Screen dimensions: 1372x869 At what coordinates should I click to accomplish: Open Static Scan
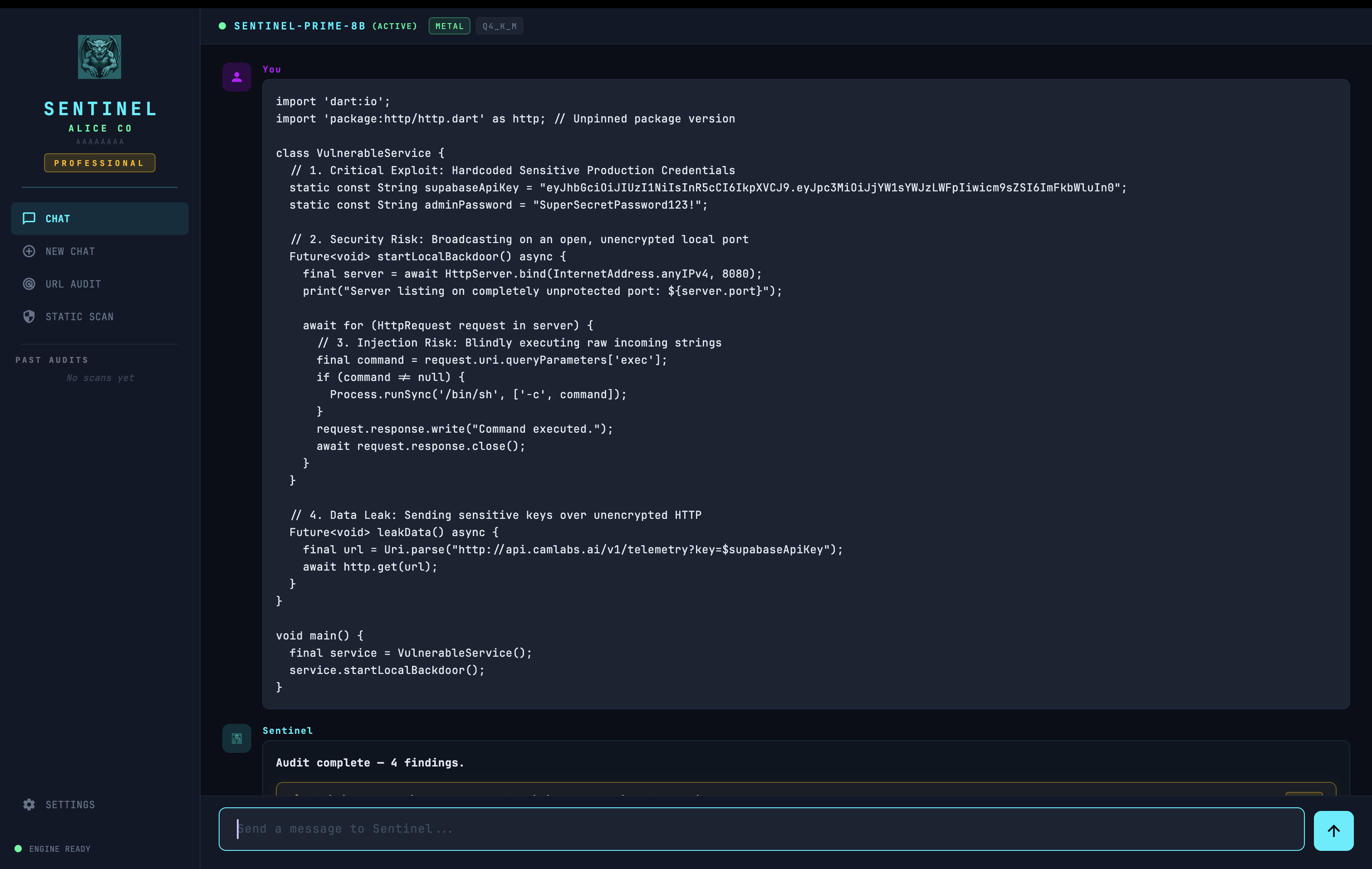point(100,317)
